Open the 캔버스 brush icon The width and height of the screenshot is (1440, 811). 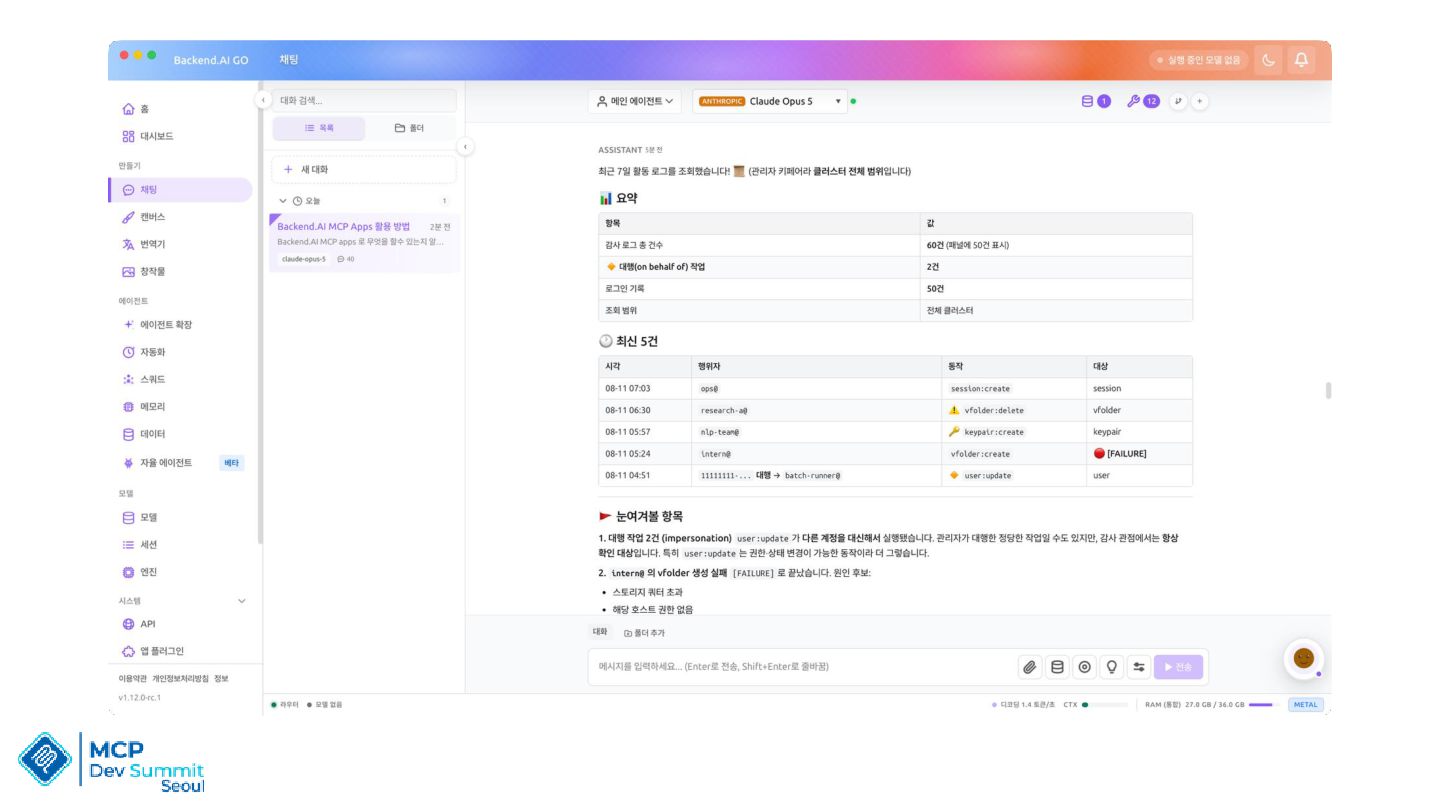click(x=128, y=217)
